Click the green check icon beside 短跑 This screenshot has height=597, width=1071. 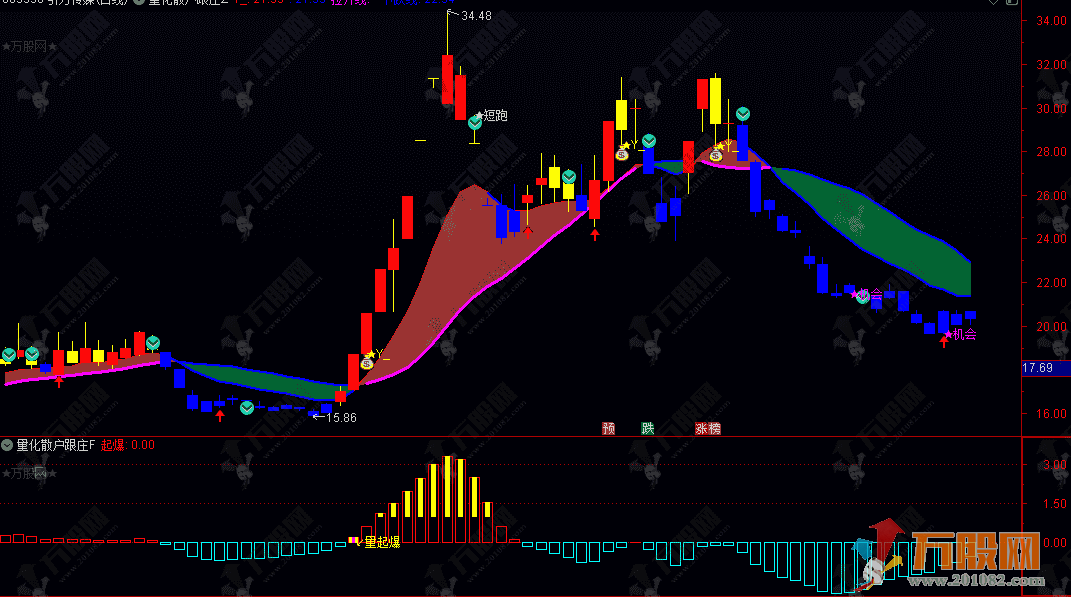coord(476,121)
